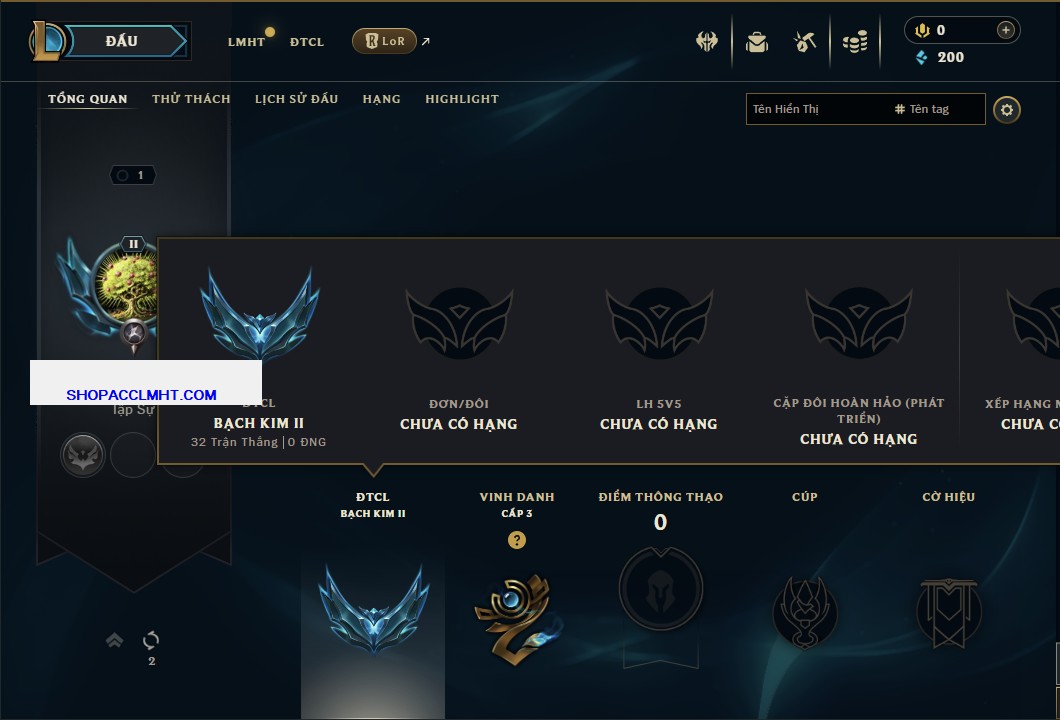Click the profile settings gear icon
The image size is (1060, 720).
(x=1007, y=110)
